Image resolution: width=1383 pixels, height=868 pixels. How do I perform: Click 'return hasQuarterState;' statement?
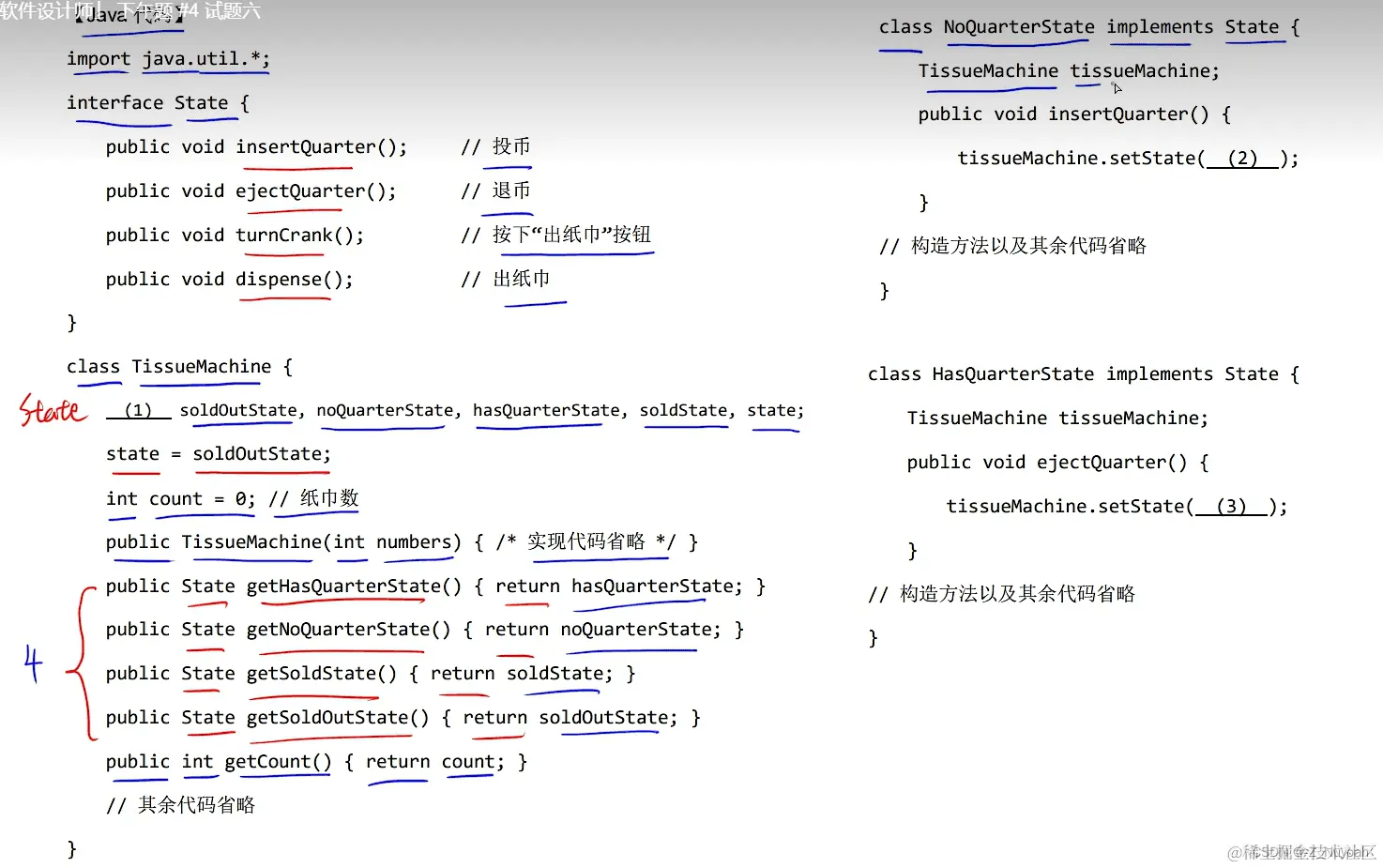(x=619, y=586)
